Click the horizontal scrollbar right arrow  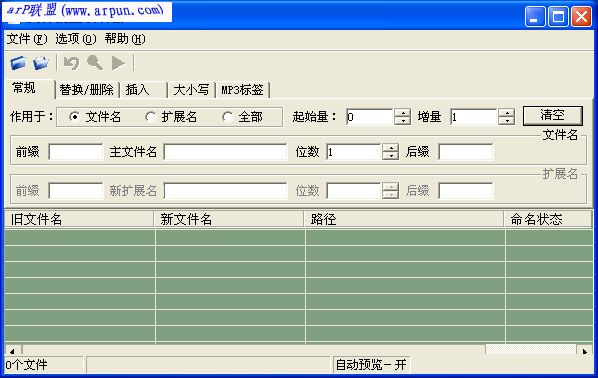(x=585, y=350)
